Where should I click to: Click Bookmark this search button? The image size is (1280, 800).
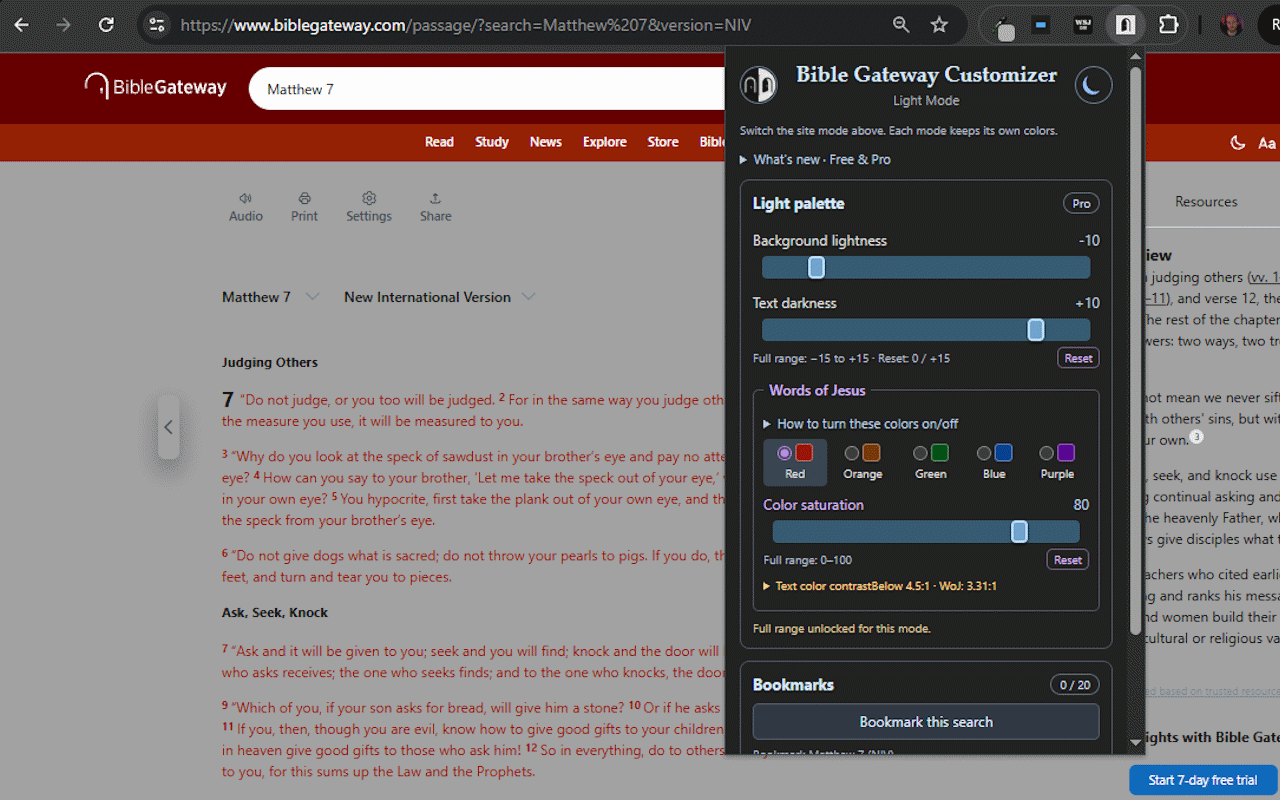click(x=926, y=722)
